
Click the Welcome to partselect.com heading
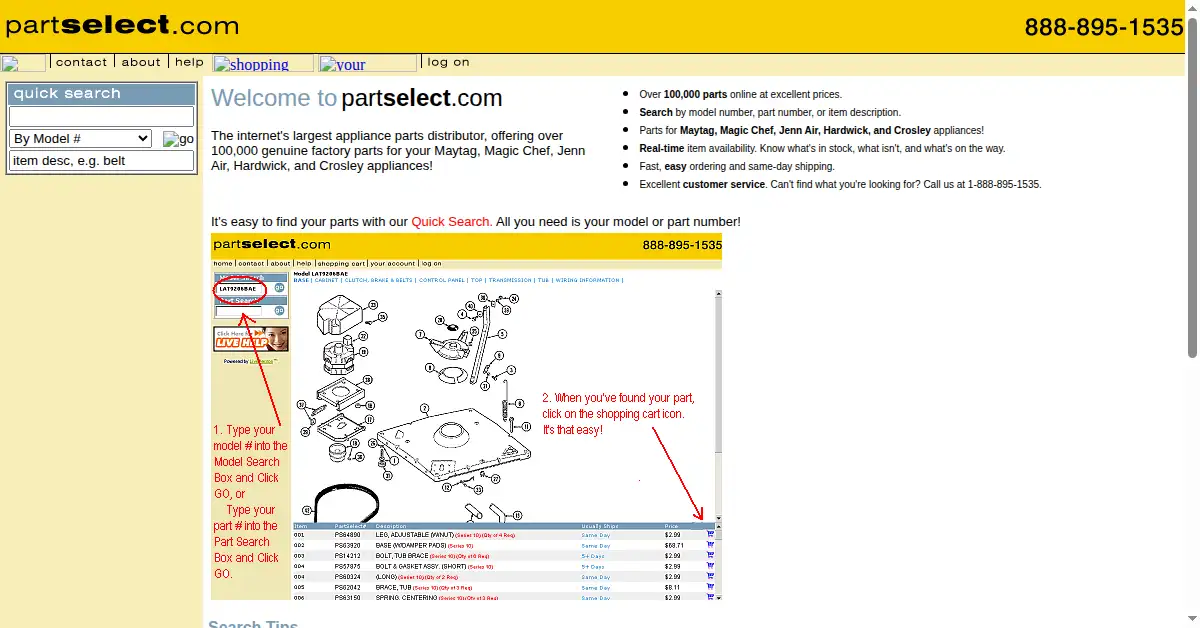pyautogui.click(x=357, y=98)
